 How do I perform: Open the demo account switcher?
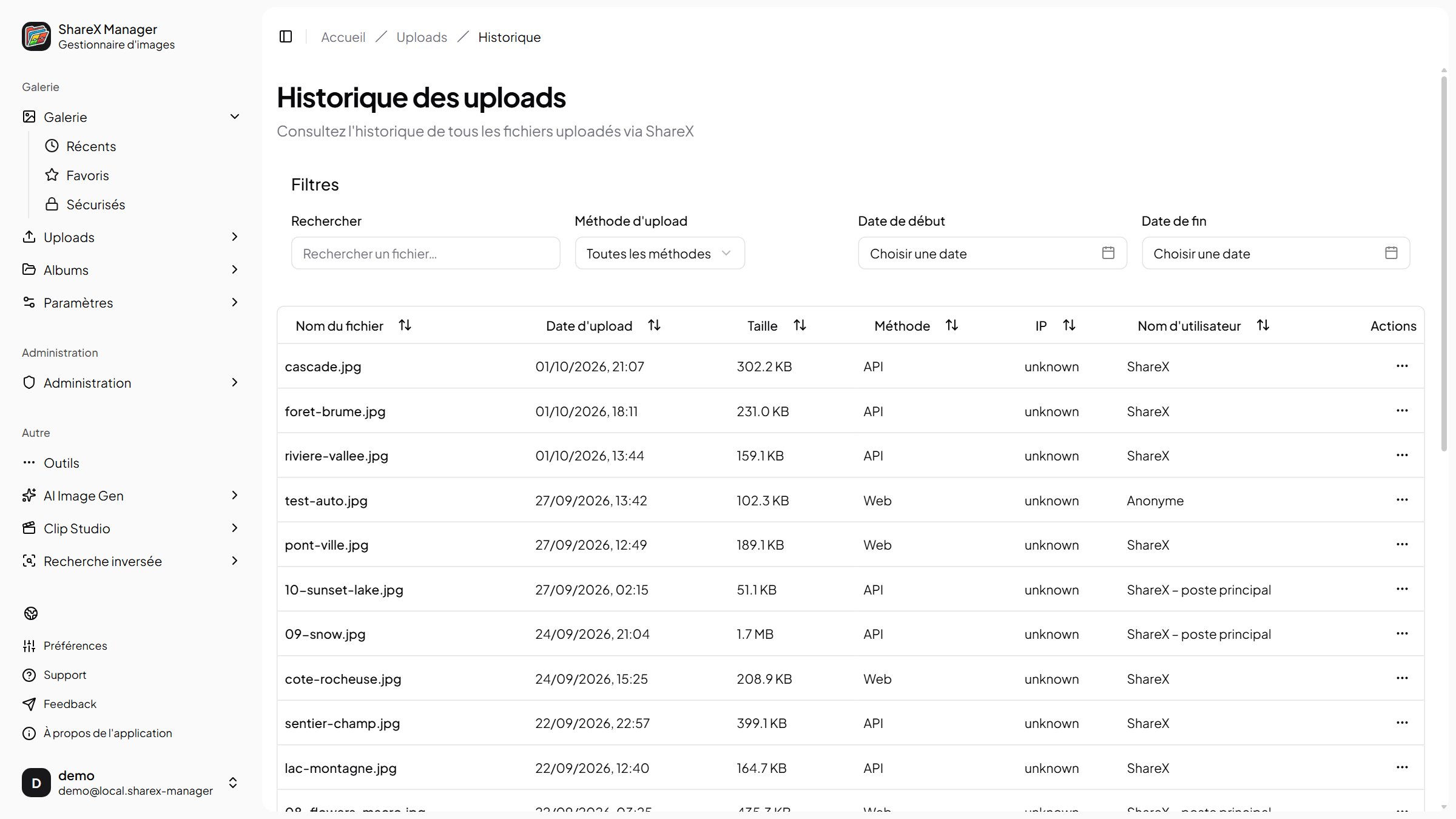pyautogui.click(x=131, y=783)
